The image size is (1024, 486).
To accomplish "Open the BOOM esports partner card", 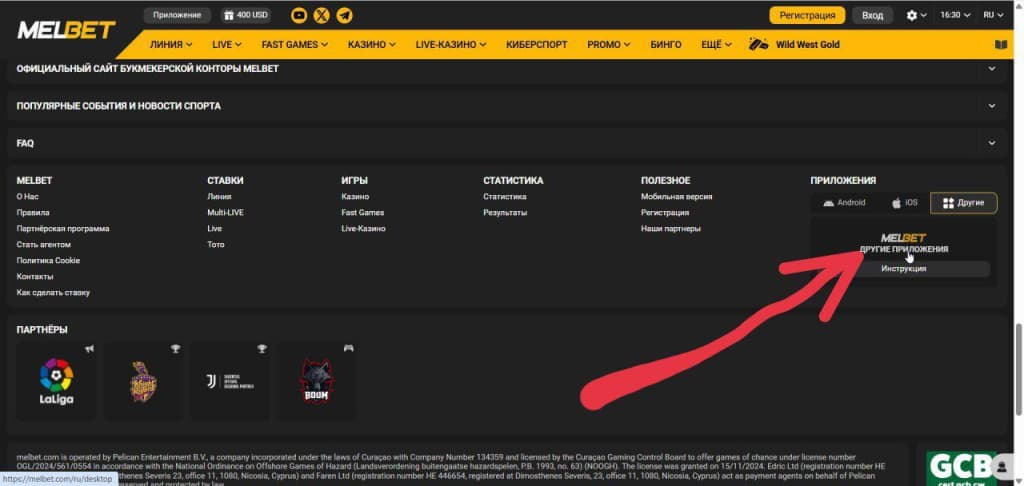I will pos(317,381).
